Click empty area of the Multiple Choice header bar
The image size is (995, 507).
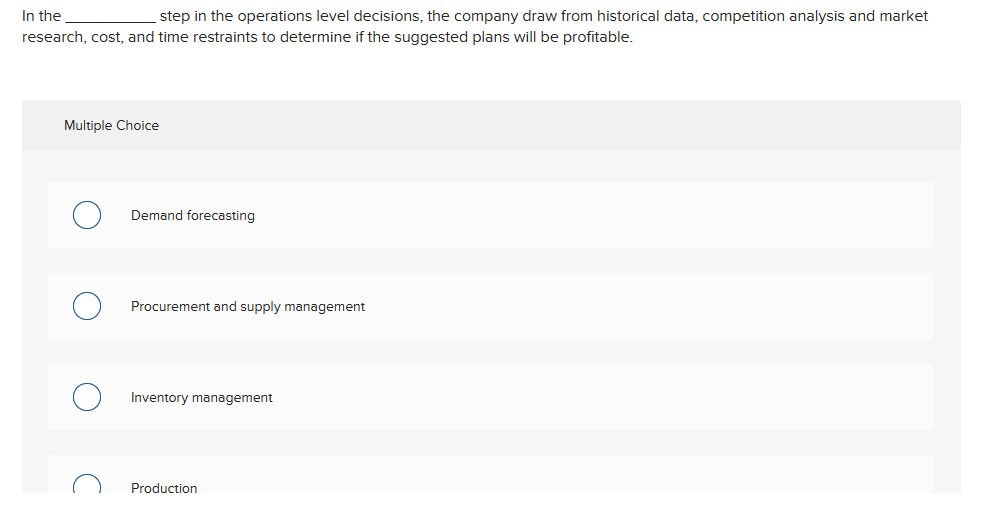pos(560,126)
